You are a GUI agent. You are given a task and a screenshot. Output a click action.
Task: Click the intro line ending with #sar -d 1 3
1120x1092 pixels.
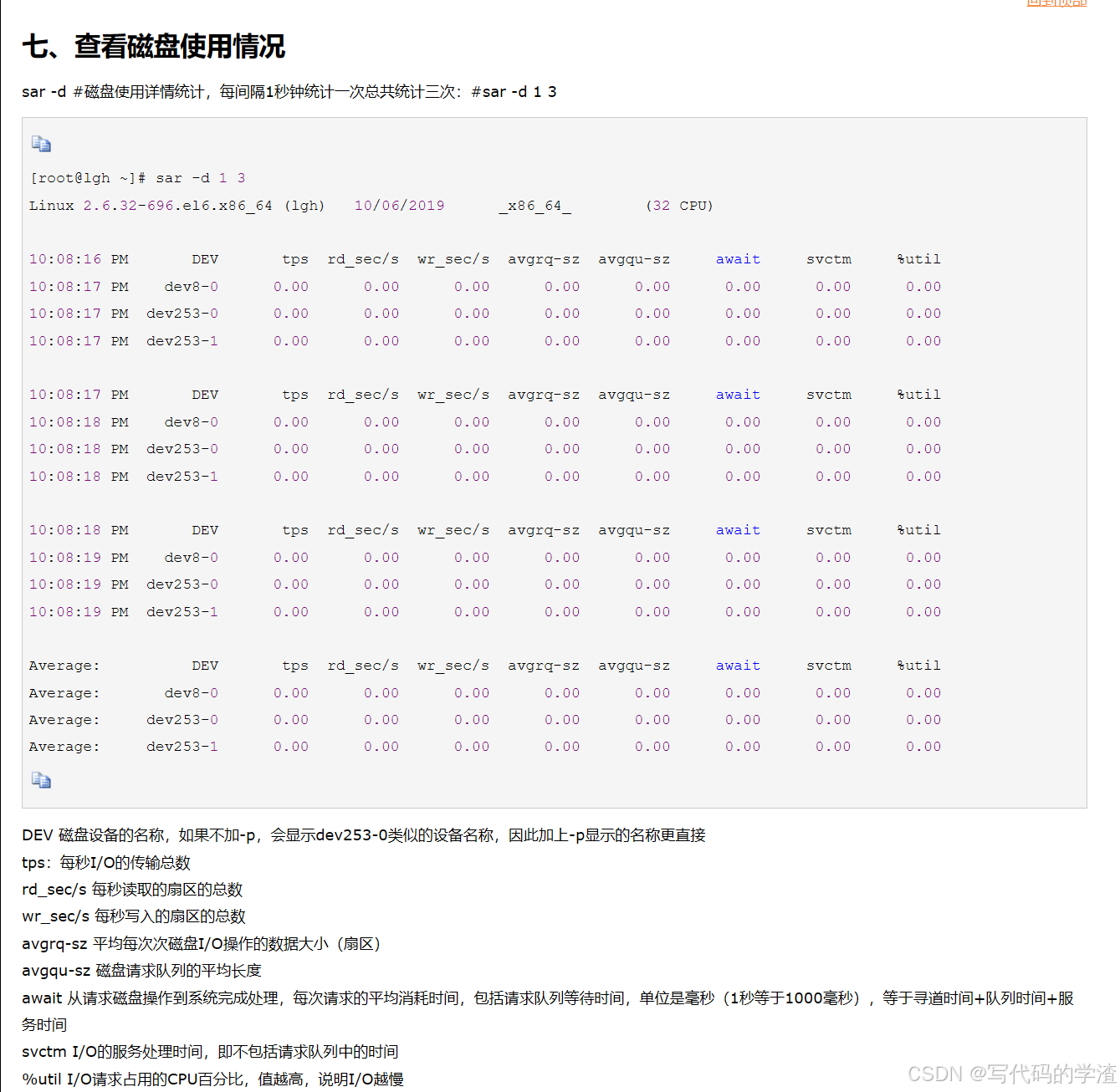(289, 92)
